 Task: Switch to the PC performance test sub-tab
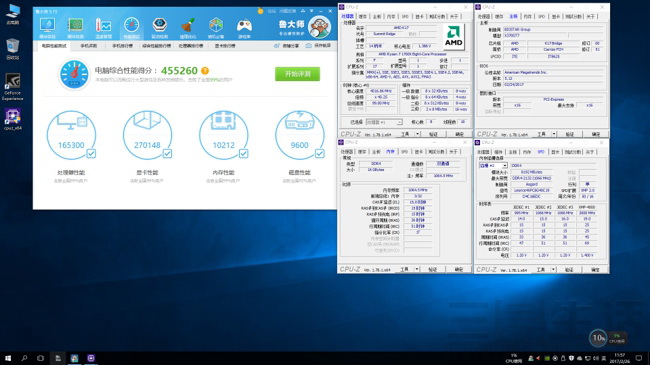54,46
